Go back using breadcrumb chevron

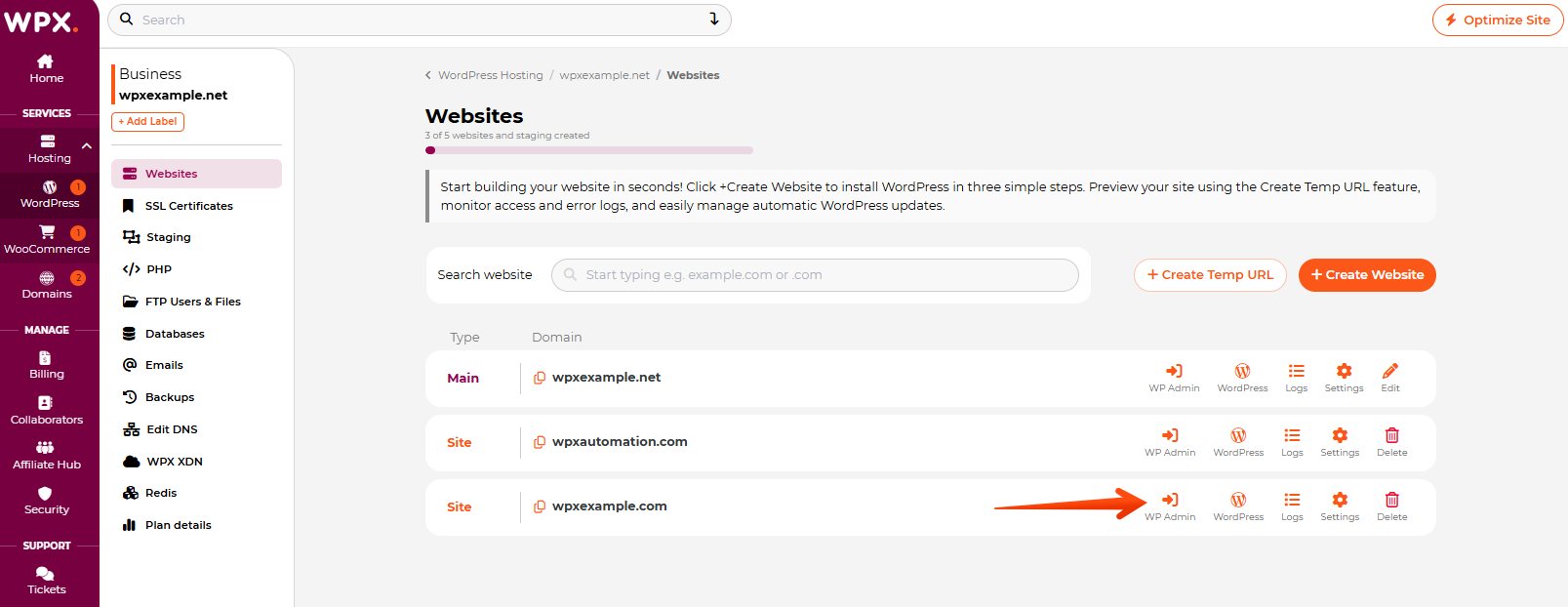tap(428, 75)
